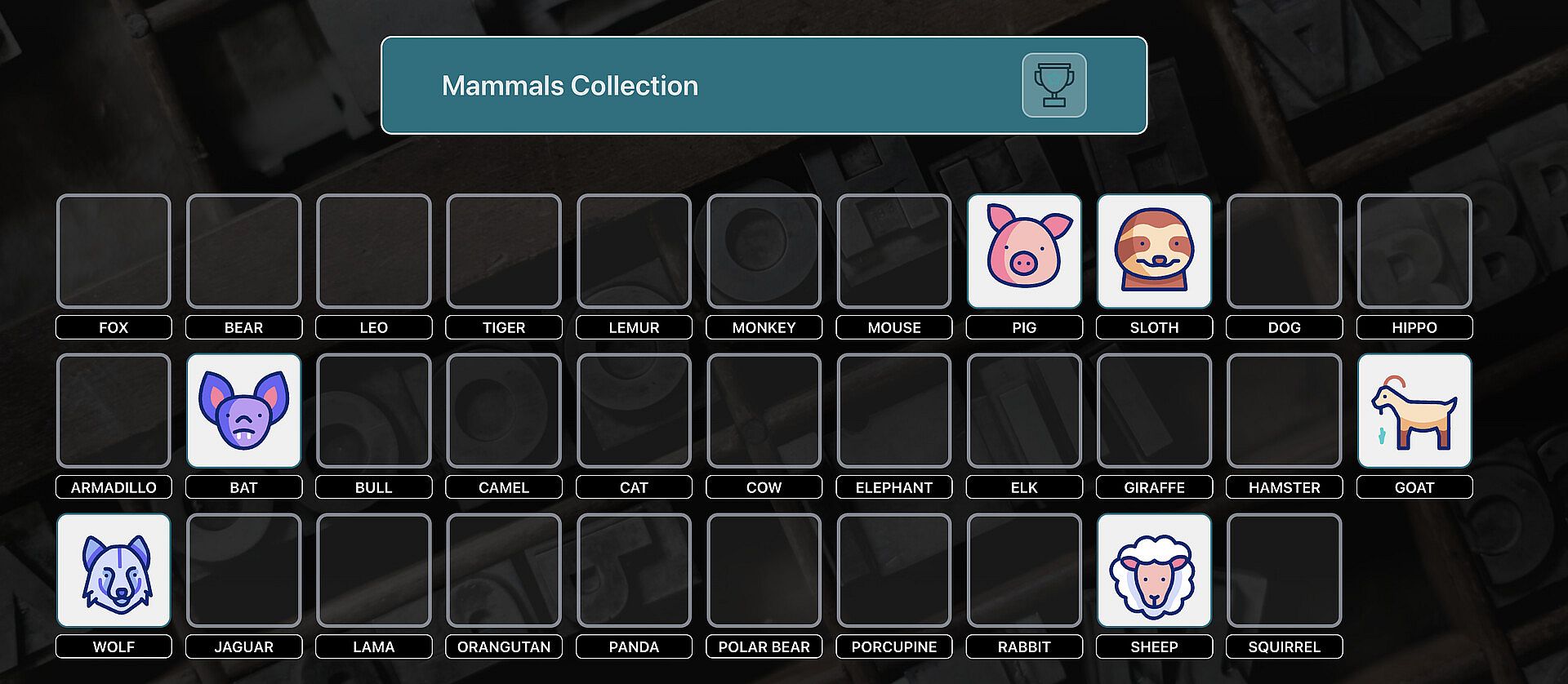This screenshot has width=1568, height=684.
Task: Select the empty slot above PANDA
Action: click(x=634, y=571)
